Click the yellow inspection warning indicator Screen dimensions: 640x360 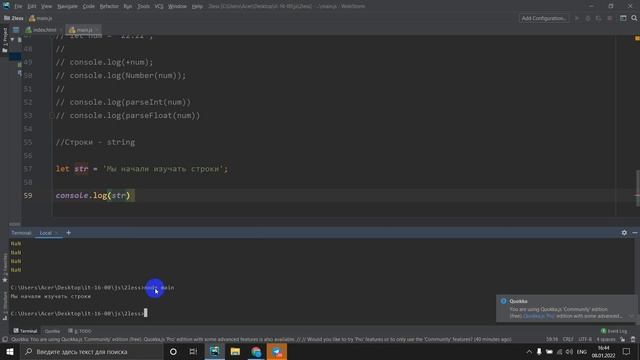(637, 38)
